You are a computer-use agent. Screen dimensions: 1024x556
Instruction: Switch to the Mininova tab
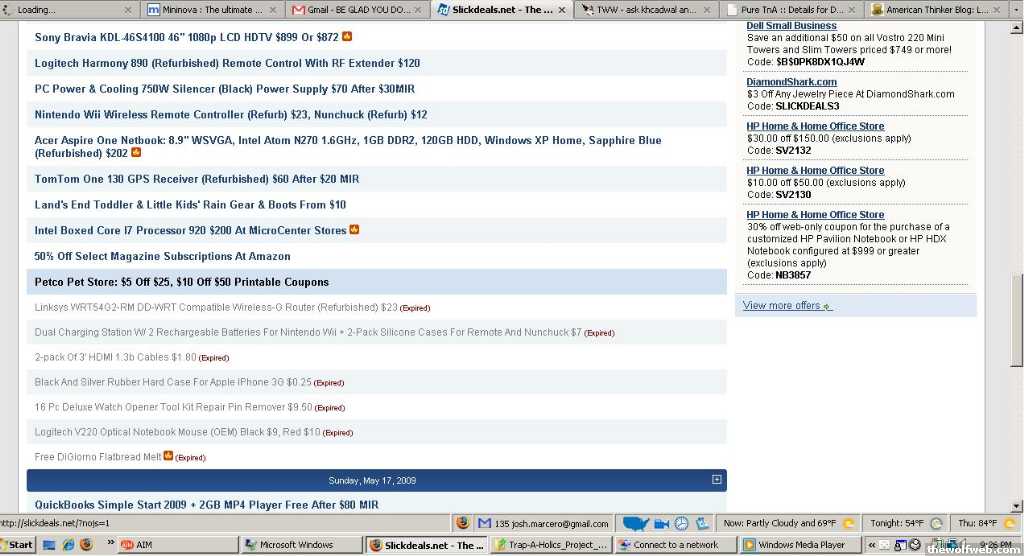pos(213,10)
